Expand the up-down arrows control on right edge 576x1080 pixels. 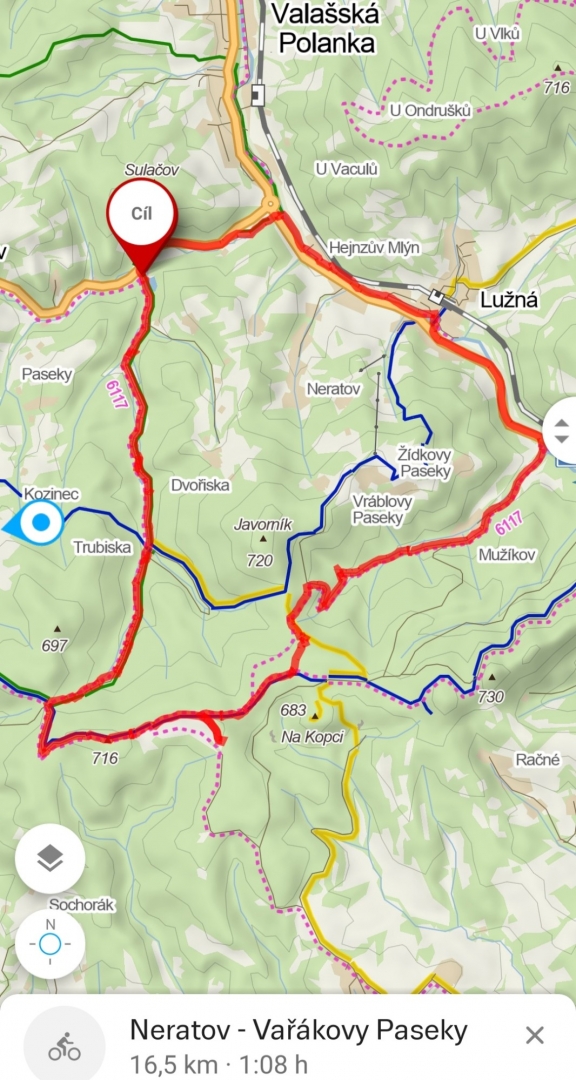point(561,430)
